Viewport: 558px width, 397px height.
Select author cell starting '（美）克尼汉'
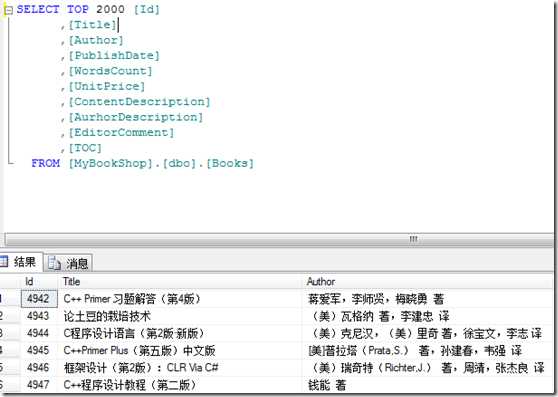pyautogui.click(x=426, y=333)
